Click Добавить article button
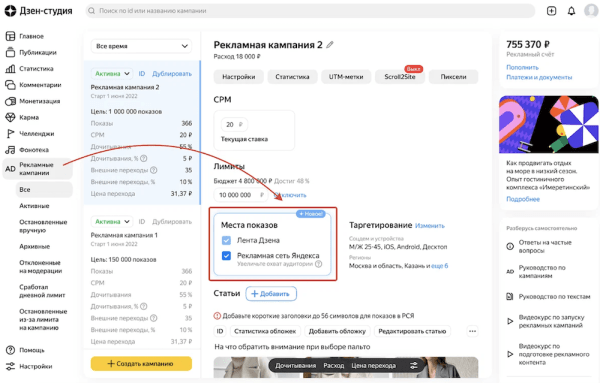The width and height of the screenshot is (600, 383). (271, 294)
